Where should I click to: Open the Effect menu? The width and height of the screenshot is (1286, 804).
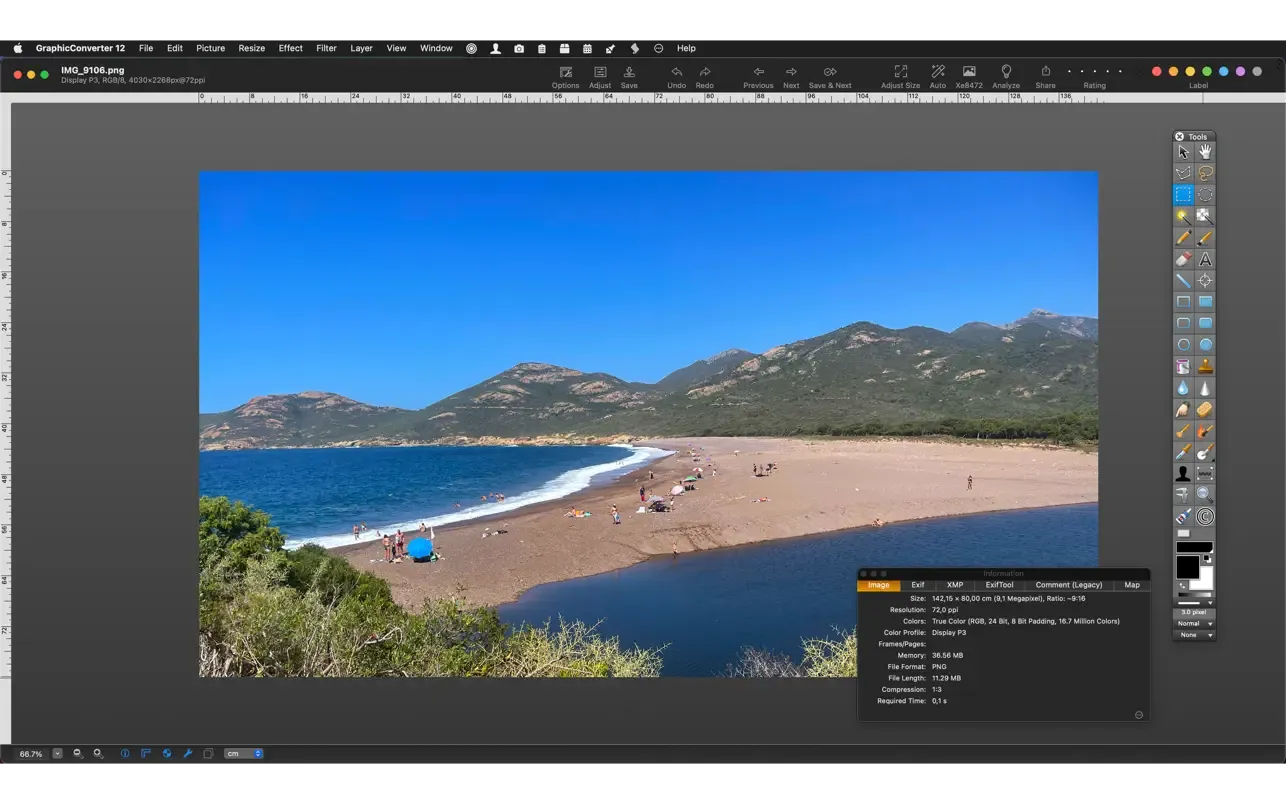291,48
